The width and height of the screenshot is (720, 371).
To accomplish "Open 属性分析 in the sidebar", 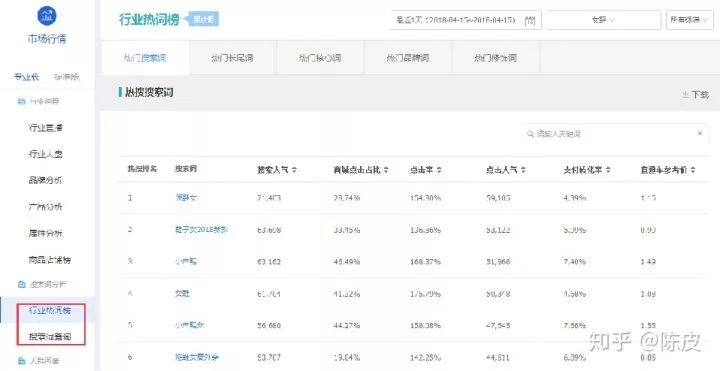I will coord(46,233).
